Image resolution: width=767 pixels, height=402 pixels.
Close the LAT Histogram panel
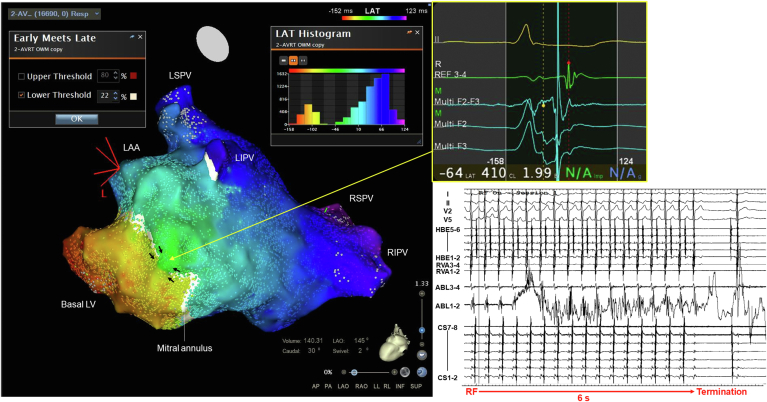pyautogui.click(x=419, y=34)
